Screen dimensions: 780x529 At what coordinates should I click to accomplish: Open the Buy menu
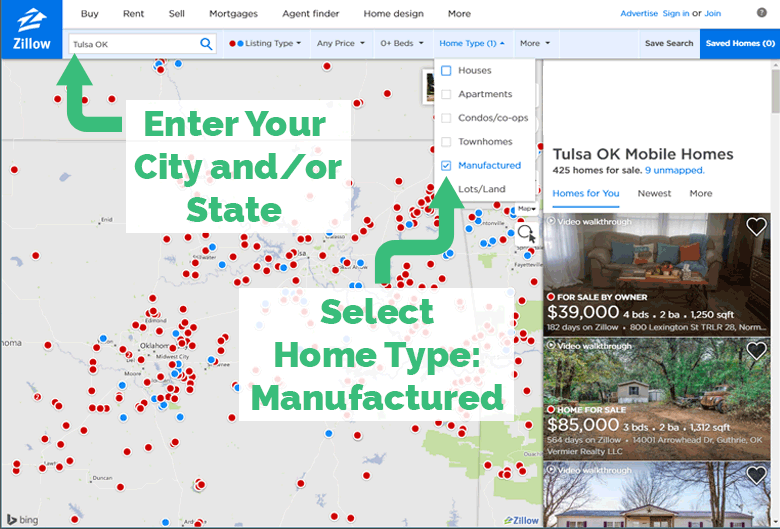click(x=90, y=14)
